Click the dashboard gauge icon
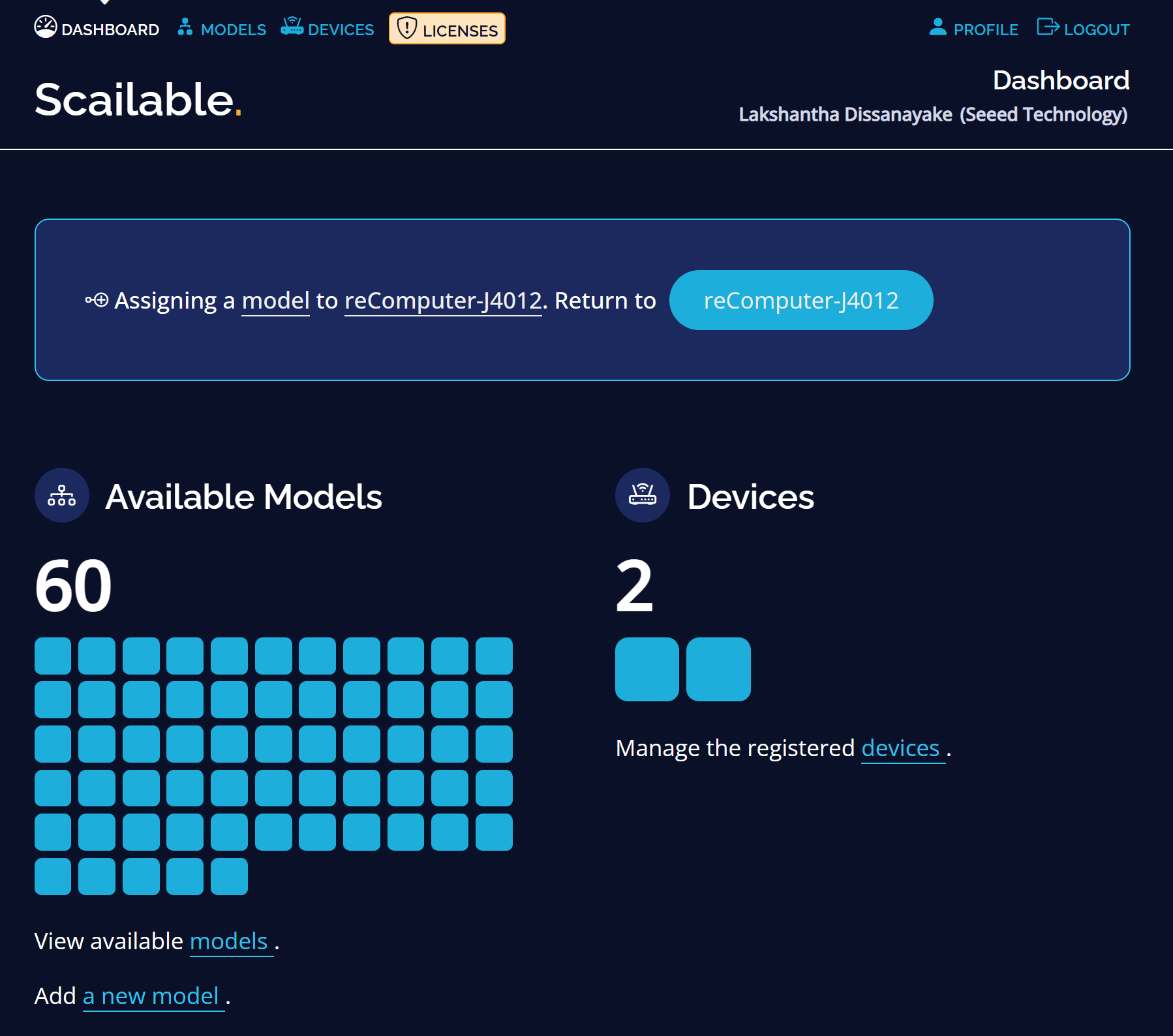The image size is (1173, 1036). tap(46, 27)
